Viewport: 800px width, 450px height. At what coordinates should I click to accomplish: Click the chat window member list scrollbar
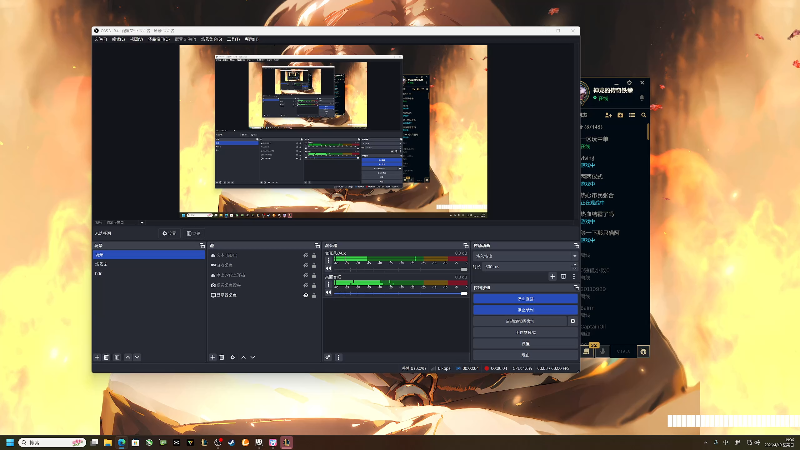click(x=648, y=131)
